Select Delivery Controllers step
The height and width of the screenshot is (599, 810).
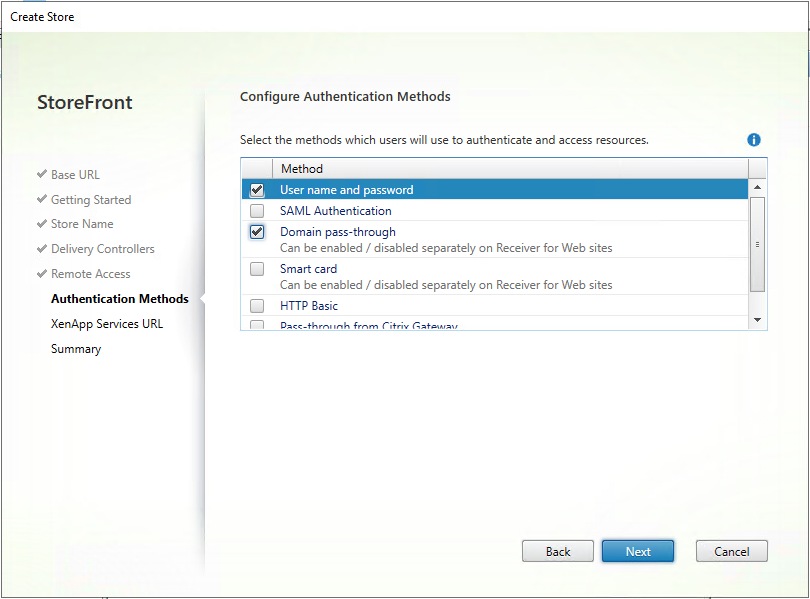(102, 248)
